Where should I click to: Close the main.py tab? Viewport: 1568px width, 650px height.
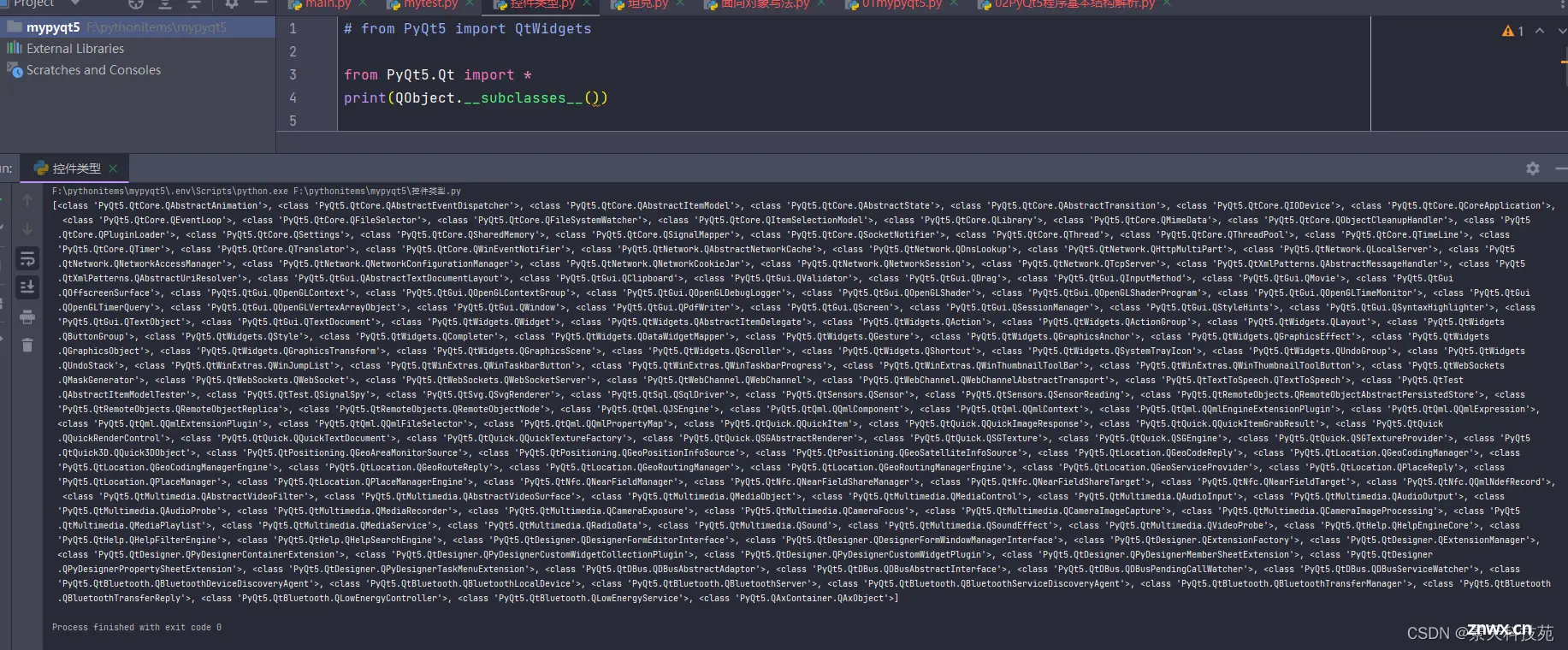point(363,3)
